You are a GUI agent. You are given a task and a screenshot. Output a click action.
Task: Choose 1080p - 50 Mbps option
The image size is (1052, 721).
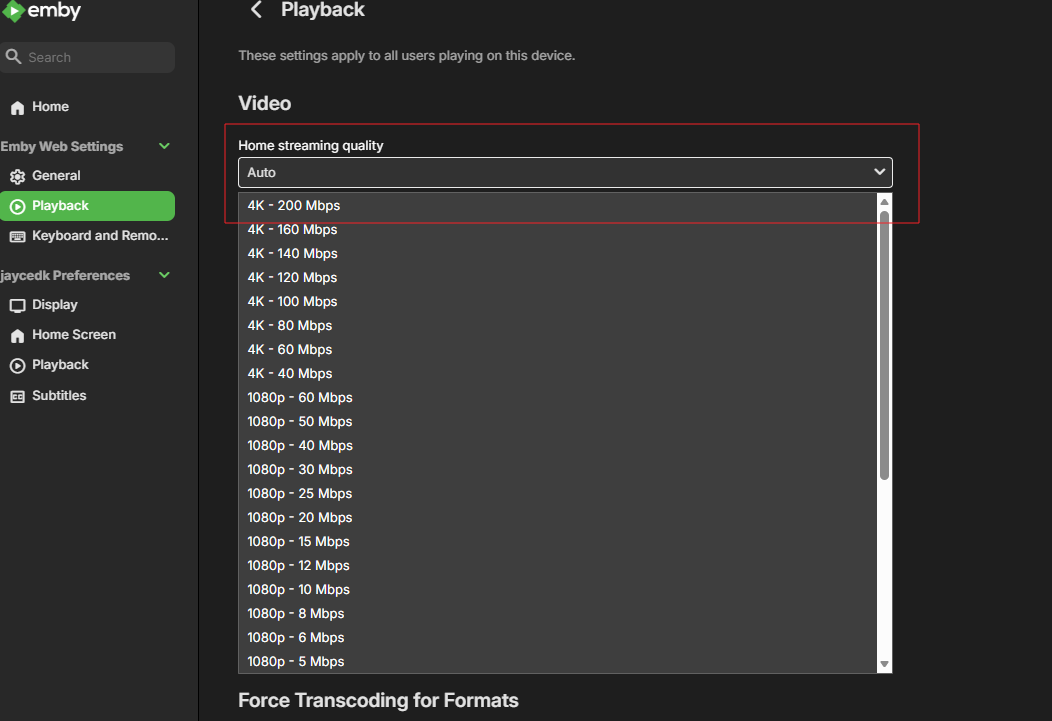(x=558, y=422)
